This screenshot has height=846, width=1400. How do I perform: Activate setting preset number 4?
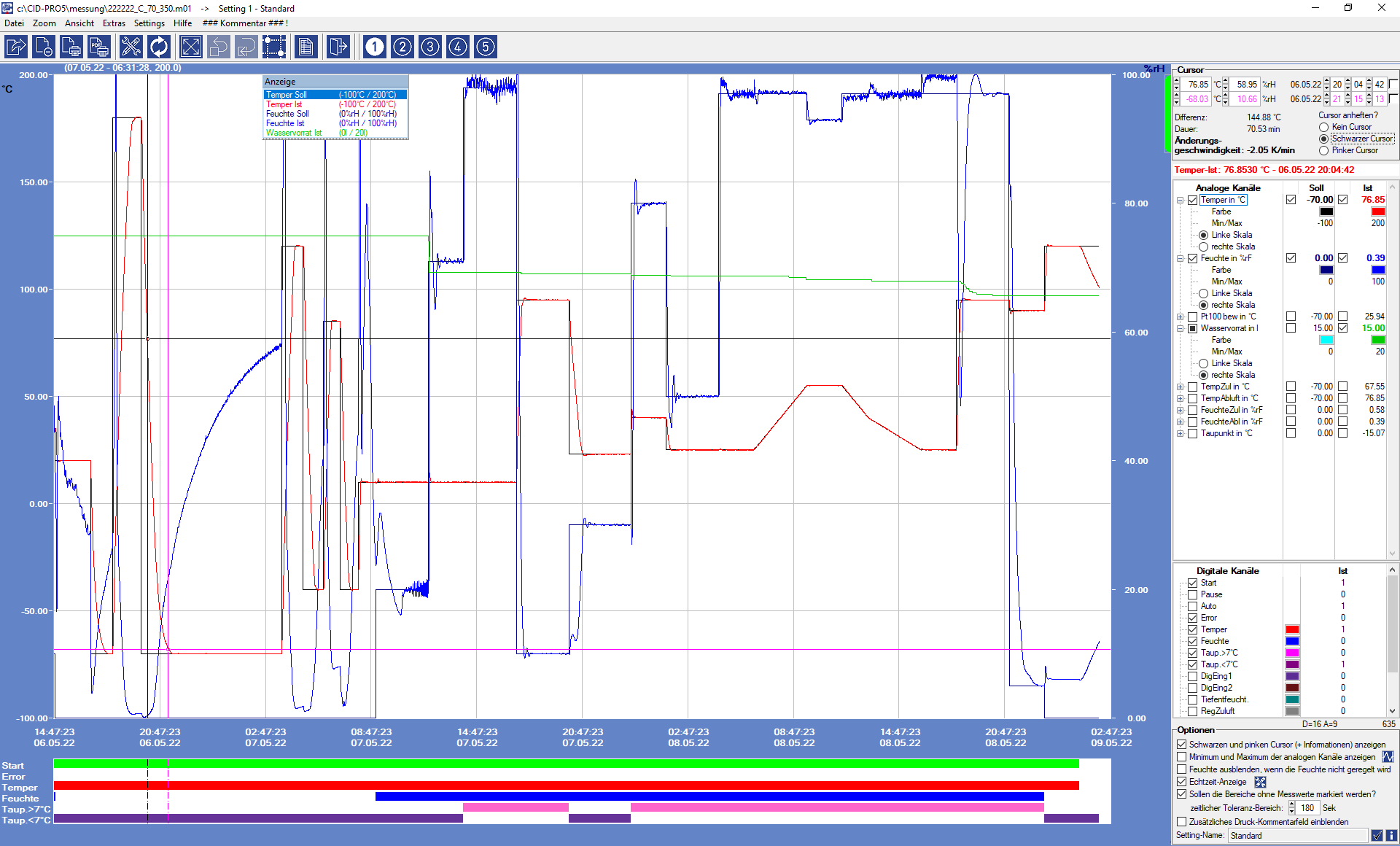(458, 47)
